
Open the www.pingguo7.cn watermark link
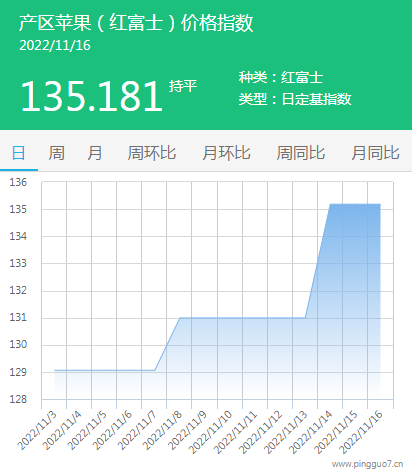(367, 464)
